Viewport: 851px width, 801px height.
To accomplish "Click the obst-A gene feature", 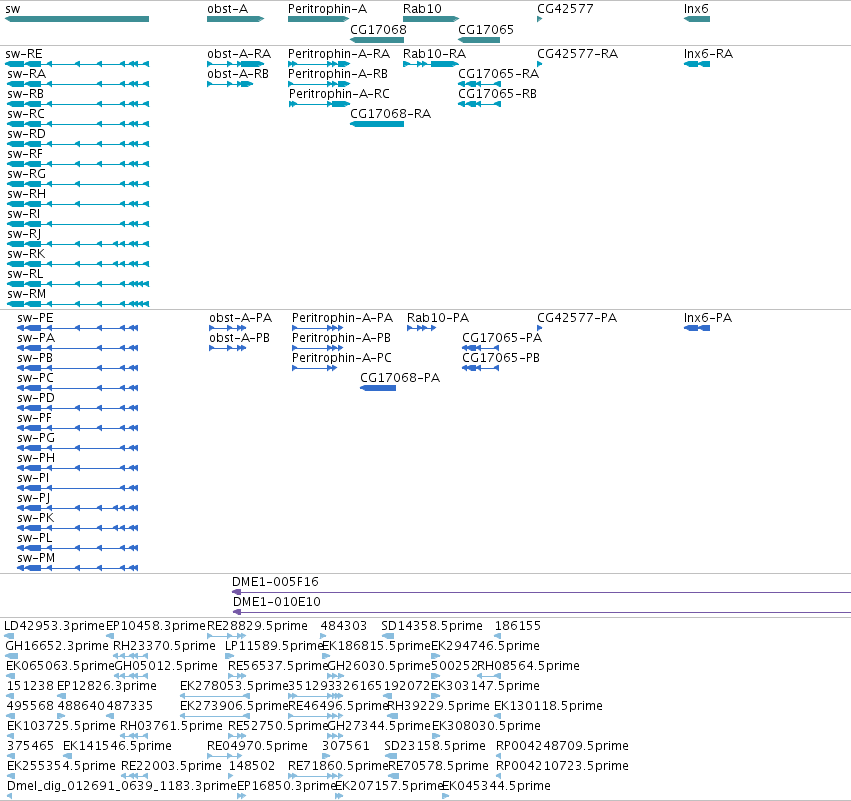I will click(x=235, y=19).
